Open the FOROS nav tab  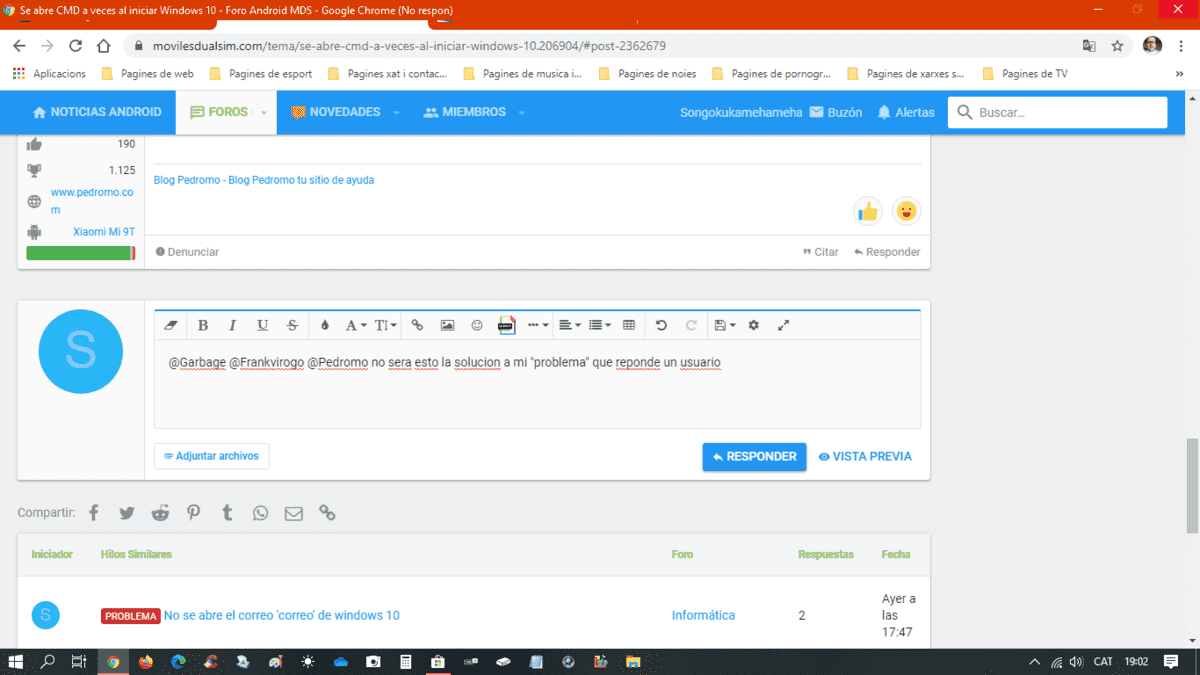[x=219, y=112]
